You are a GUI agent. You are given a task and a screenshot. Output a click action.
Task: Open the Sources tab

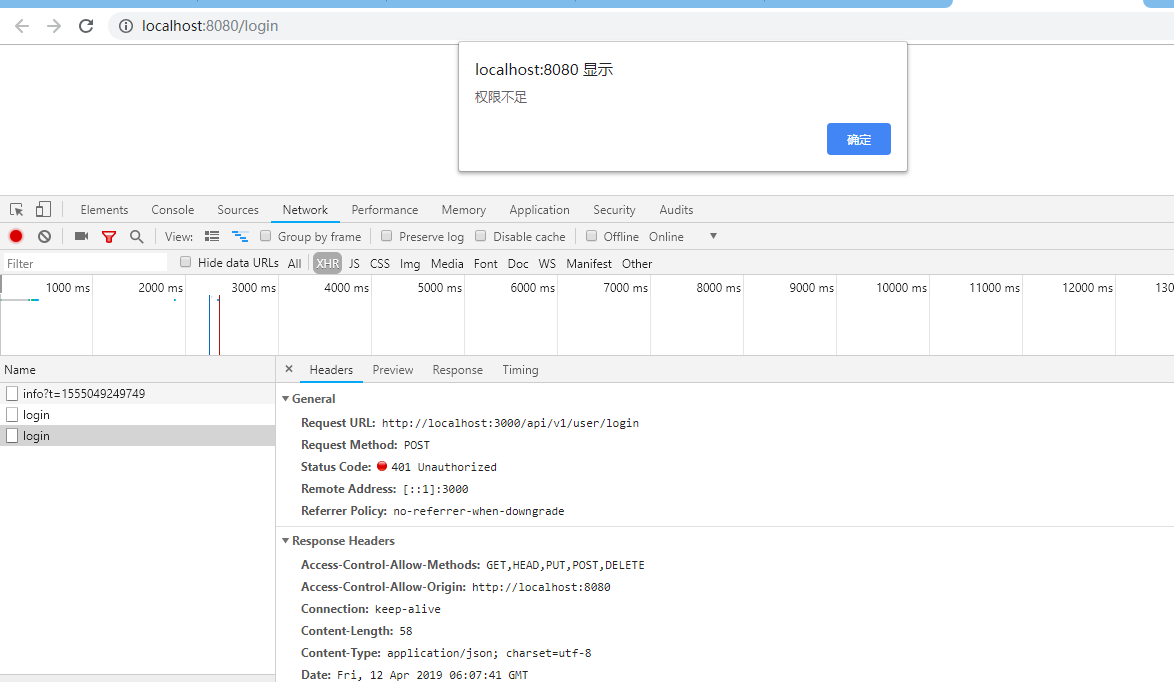coord(238,210)
